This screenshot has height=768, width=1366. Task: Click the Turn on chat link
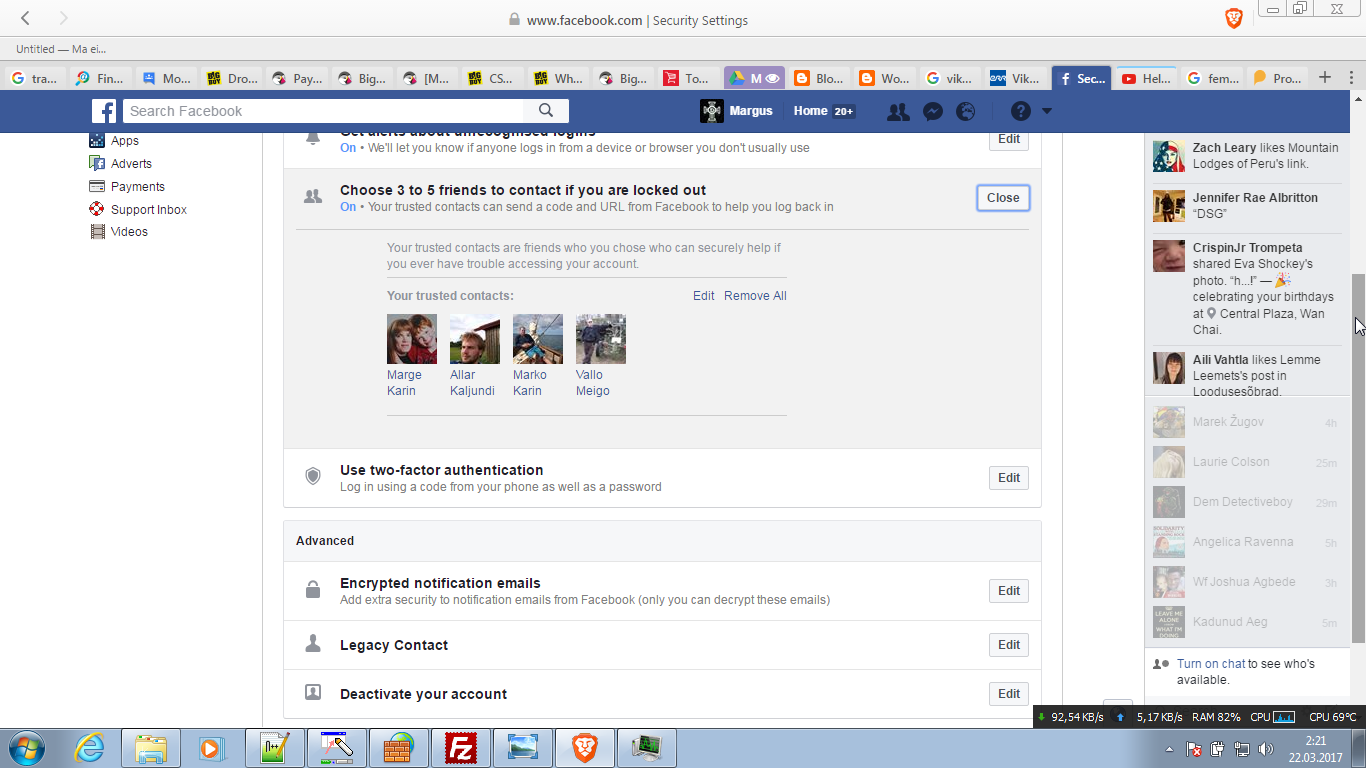click(1211, 664)
